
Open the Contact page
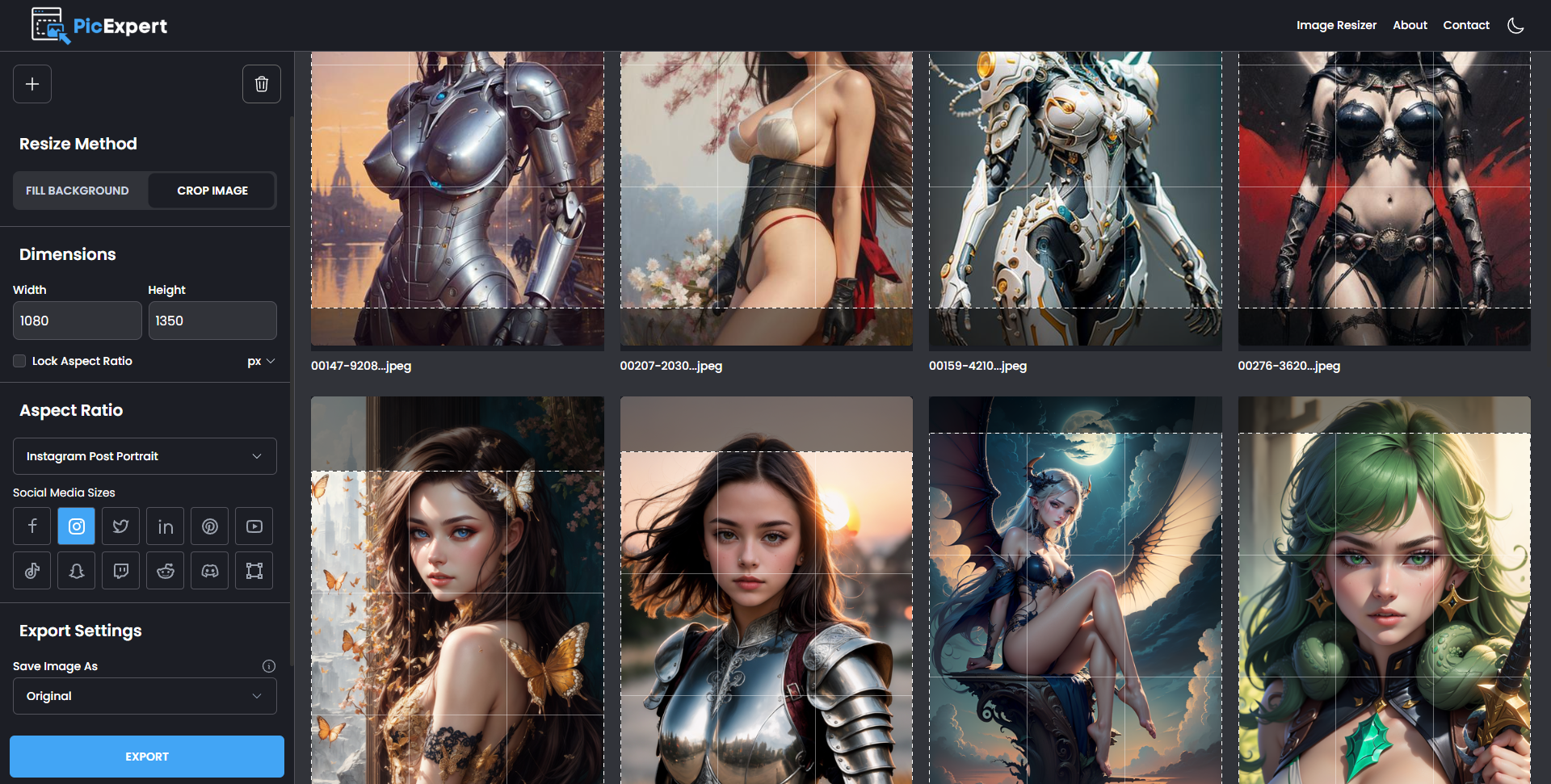tap(1466, 25)
